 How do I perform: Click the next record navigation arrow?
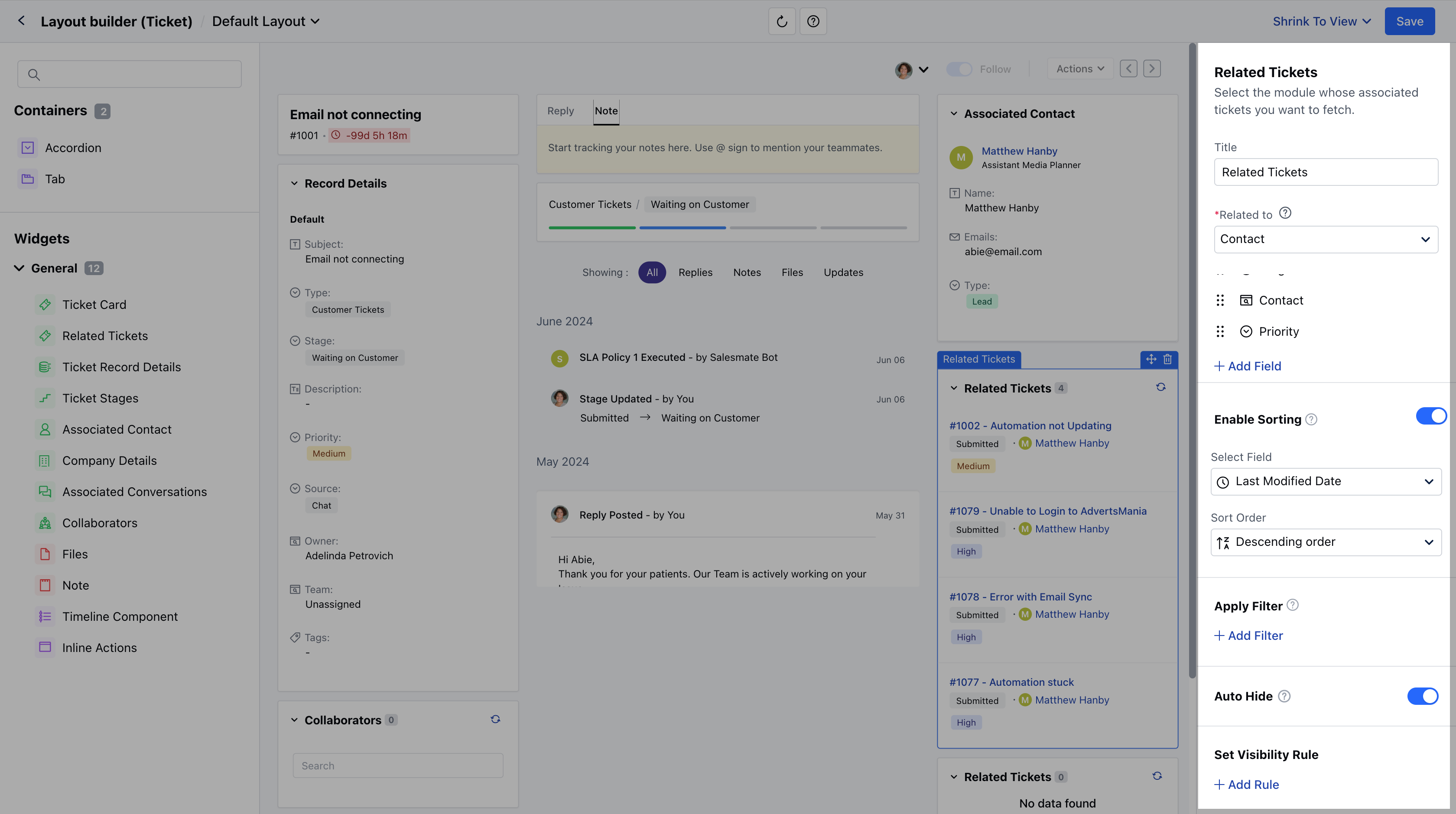(1152, 68)
